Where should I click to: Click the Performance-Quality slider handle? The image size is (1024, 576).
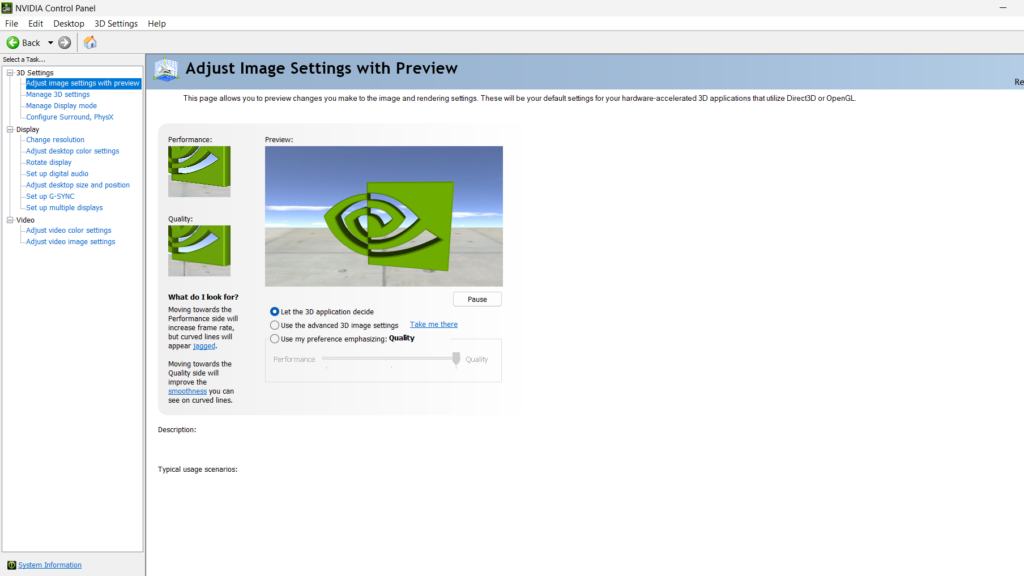[456, 358]
